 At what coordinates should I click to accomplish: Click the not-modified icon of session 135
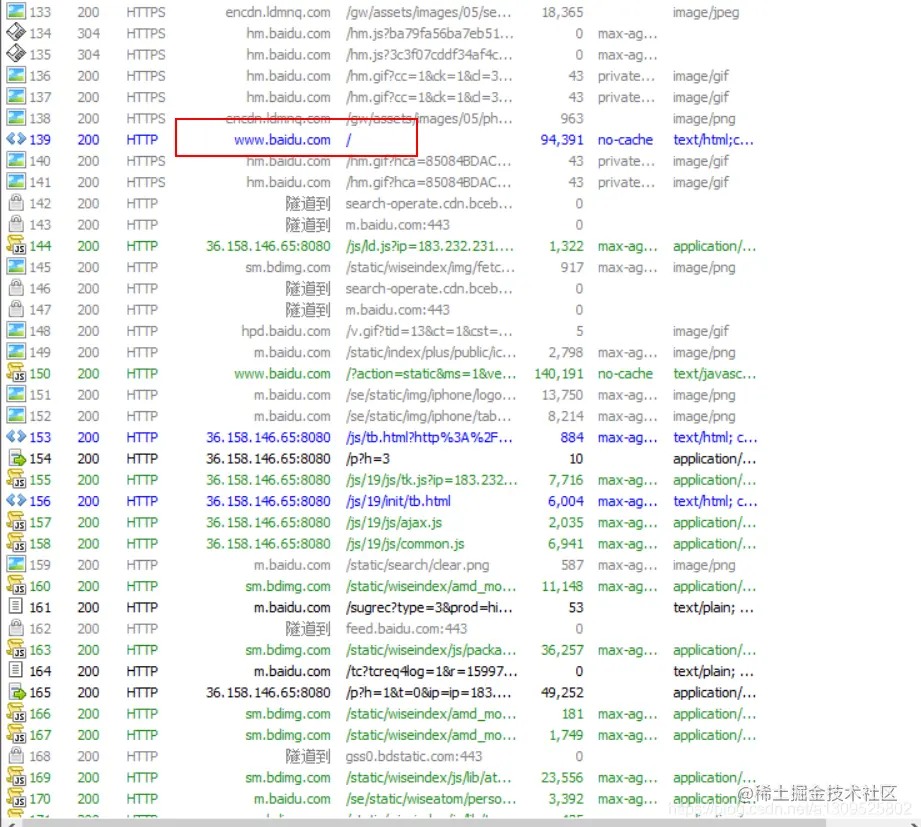click(16, 54)
